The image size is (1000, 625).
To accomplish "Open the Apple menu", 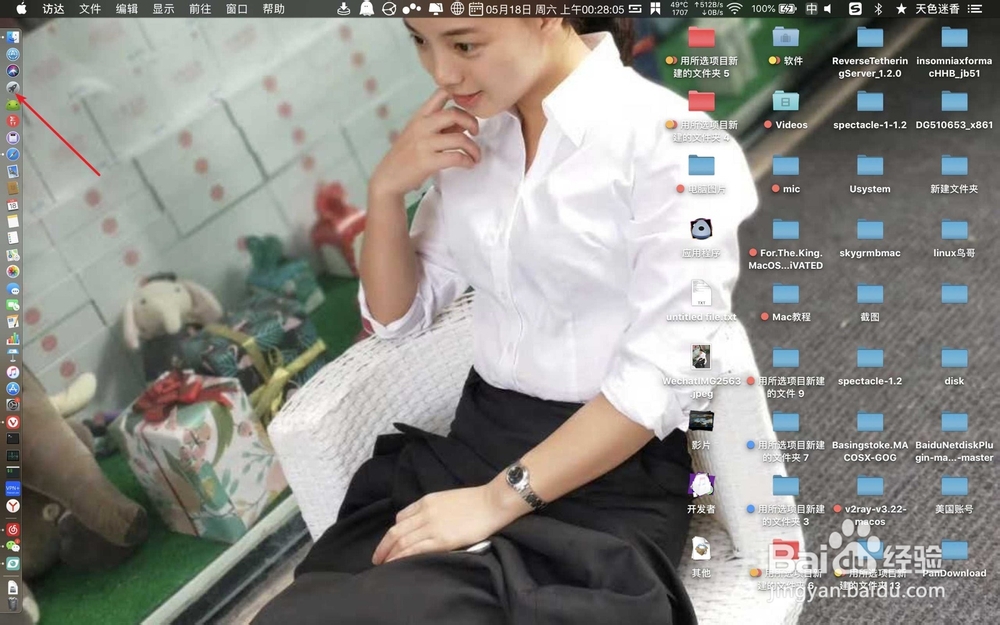I will pos(21,8).
